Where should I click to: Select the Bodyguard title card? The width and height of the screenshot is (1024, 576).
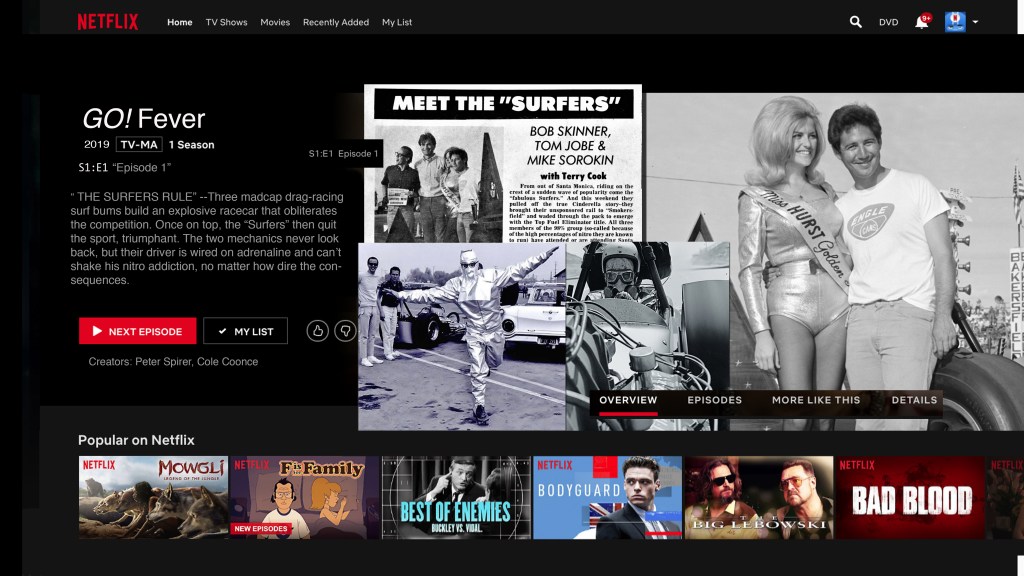coord(607,497)
